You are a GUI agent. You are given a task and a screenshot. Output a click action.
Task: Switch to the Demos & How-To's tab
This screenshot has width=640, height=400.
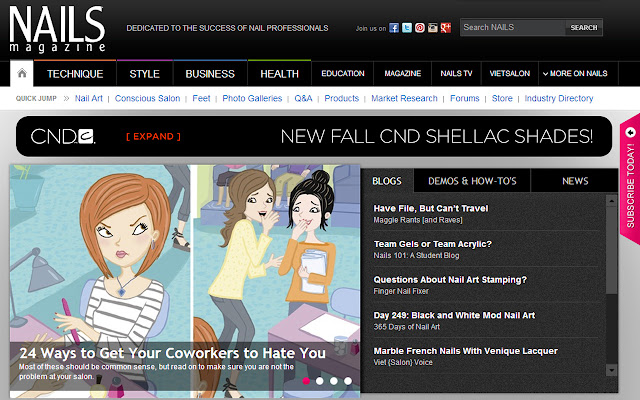point(472,181)
